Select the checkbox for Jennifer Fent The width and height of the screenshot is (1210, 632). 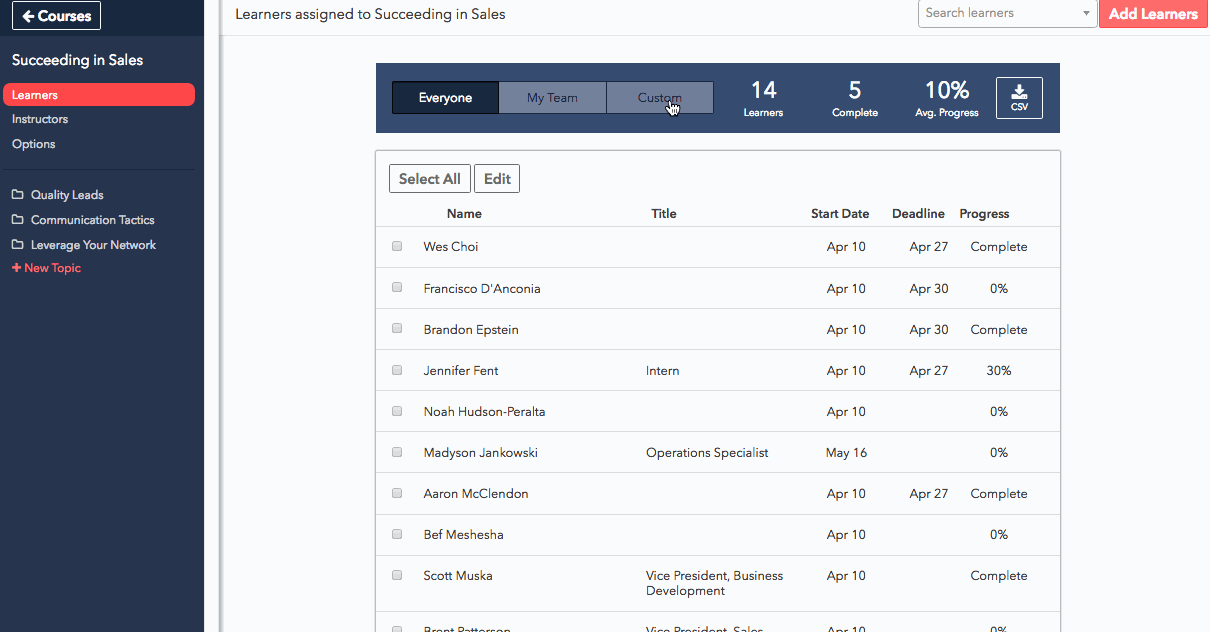coord(397,369)
